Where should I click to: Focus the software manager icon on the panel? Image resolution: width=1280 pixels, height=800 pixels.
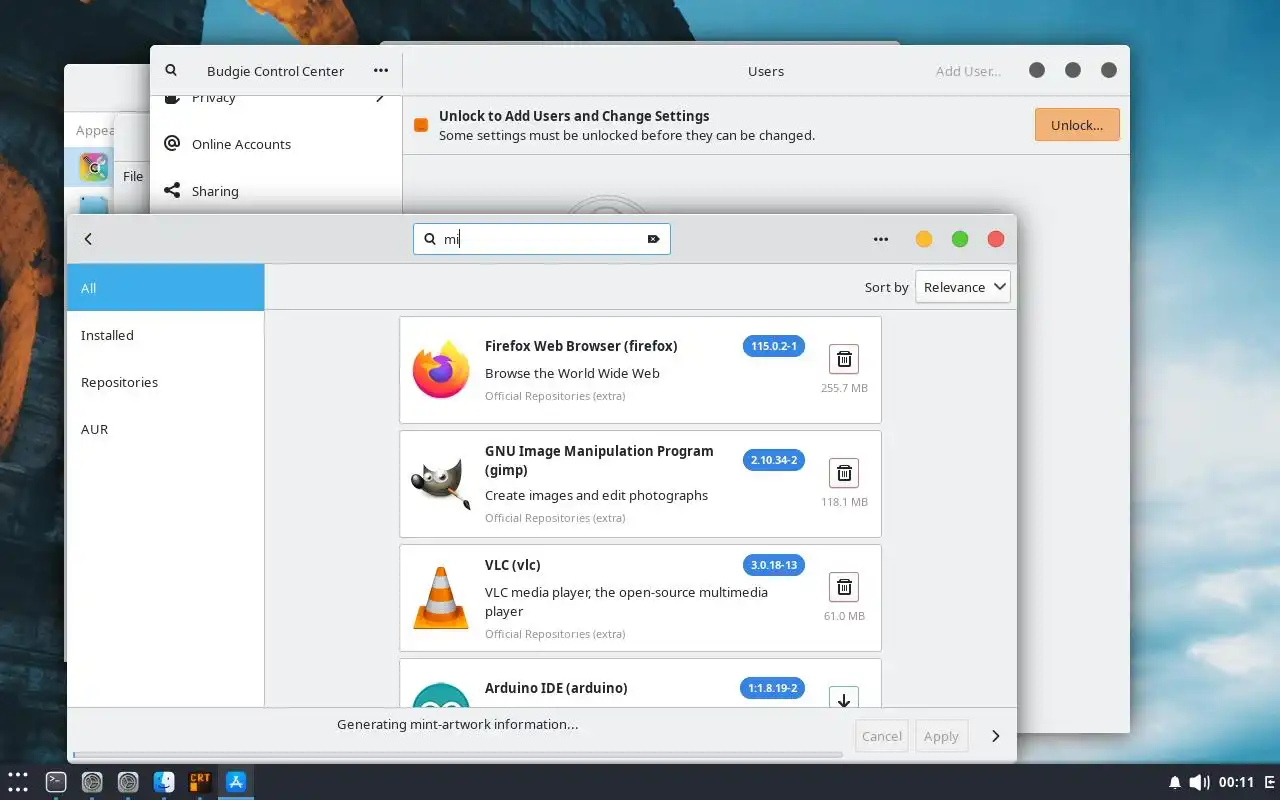click(236, 782)
